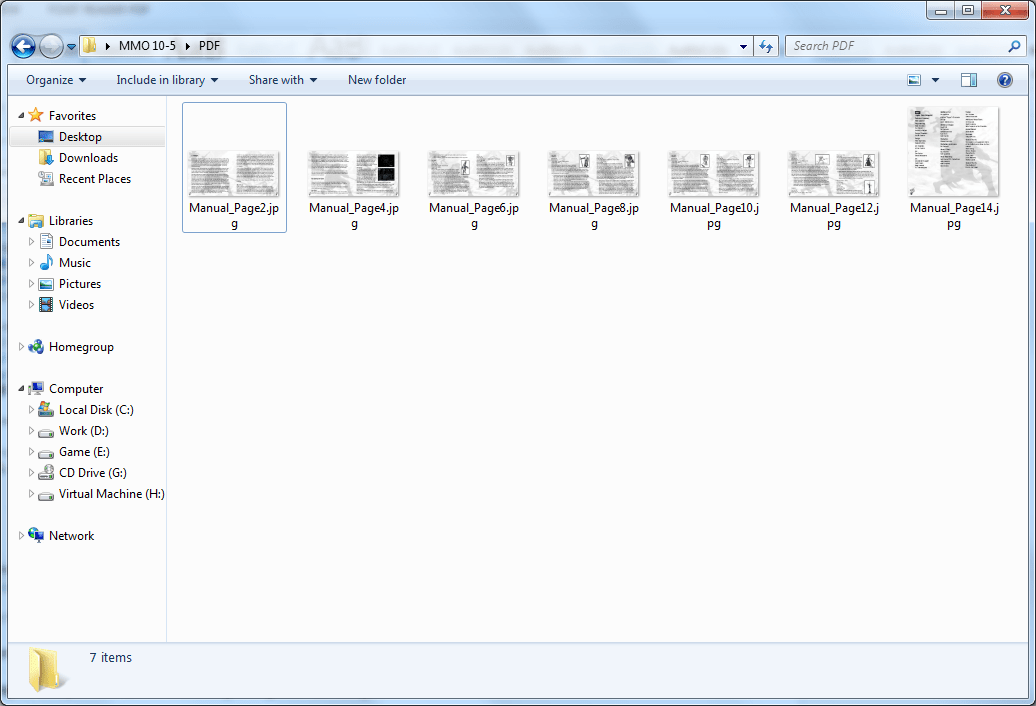The width and height of the screenshot is (1036, 706).
Task: Open the Help question mark icon
Action: pyautogui.click(x=1004, y=80)
